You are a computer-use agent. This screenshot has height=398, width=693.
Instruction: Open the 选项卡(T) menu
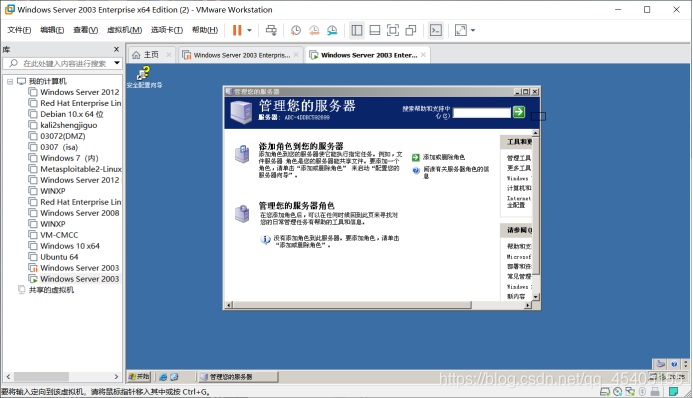pyautogui.click(x=167, y=30)
